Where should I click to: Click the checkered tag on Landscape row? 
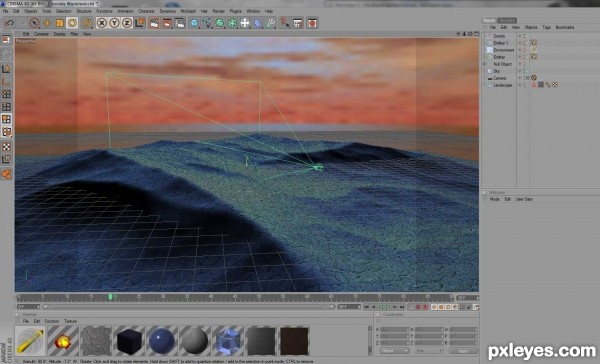click(555, 85)
